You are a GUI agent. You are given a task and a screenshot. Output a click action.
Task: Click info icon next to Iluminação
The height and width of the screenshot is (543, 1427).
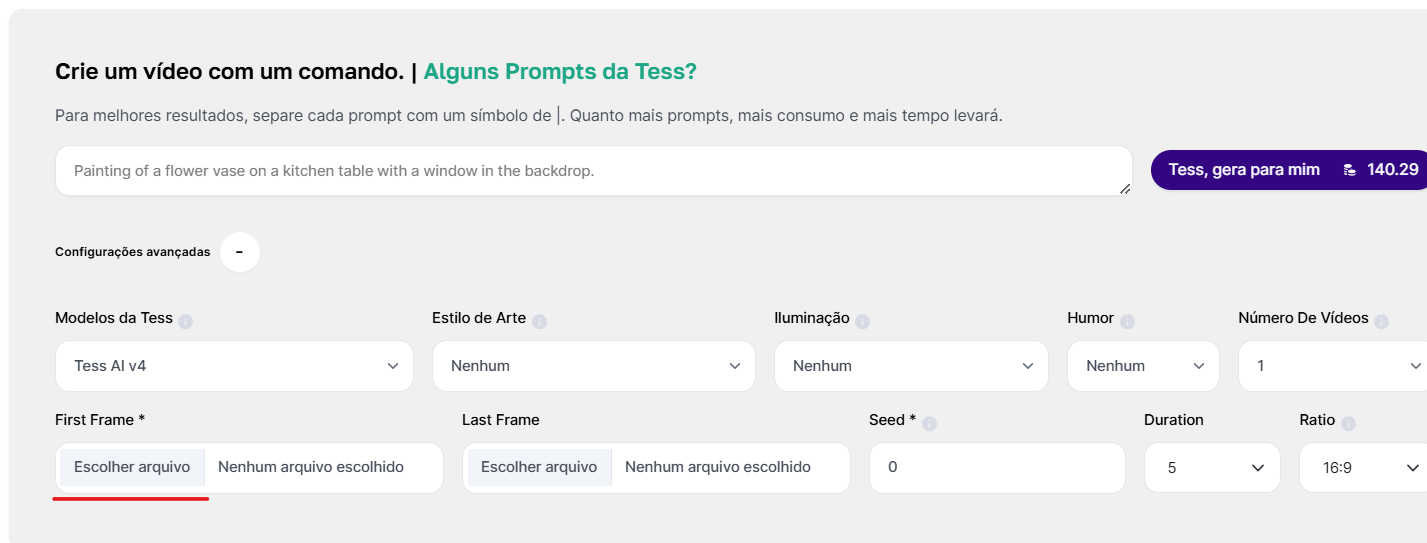pos(862,322)
